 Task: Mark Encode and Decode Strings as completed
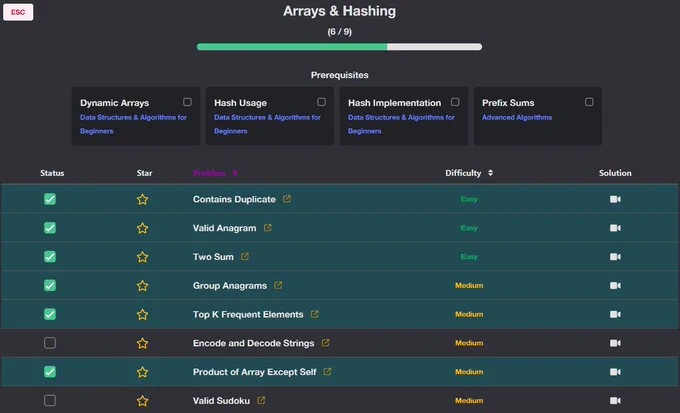[x=50, y=343]
